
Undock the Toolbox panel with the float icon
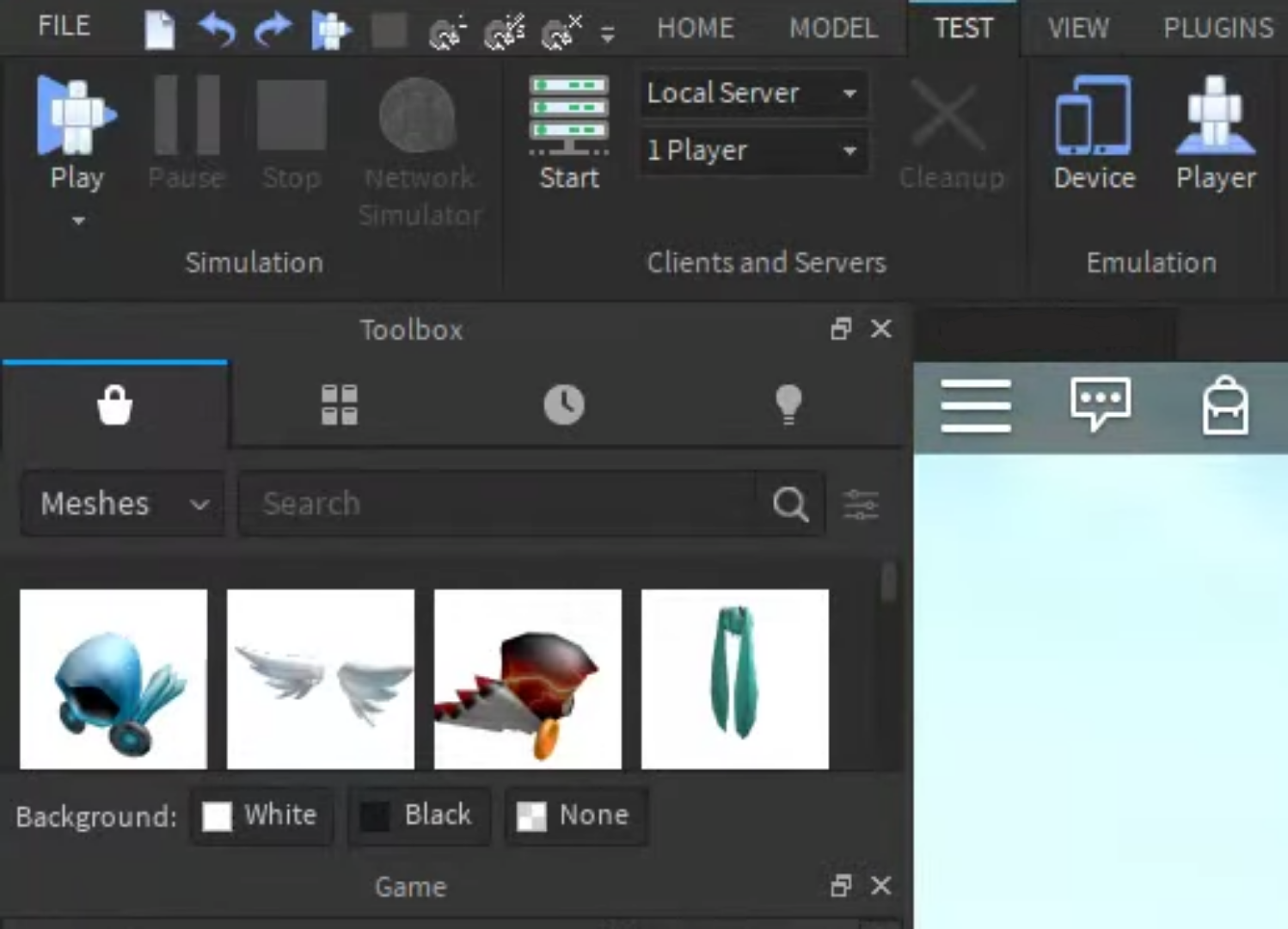[x=841, y=329]
